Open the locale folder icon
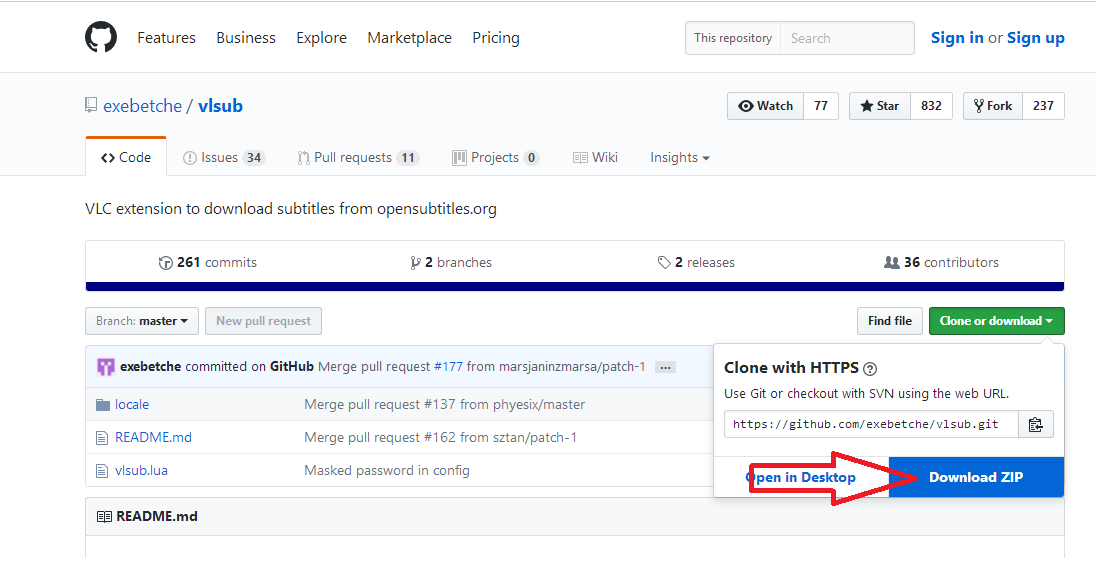The width and height of the screenshot is (1096, 562). [x=103, y=405]
